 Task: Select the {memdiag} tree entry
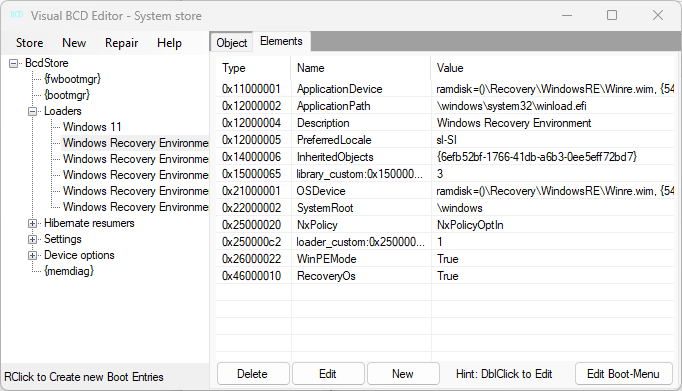pos(69,271)
